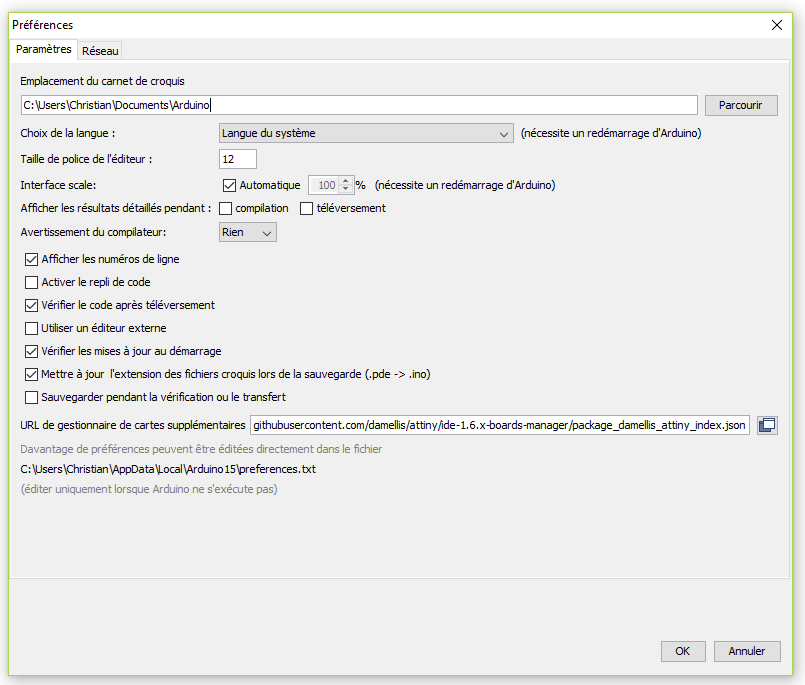Toggle Vérifier le code après téléversement
This screenshot has width=805, height=685.
tap(31, 306)
